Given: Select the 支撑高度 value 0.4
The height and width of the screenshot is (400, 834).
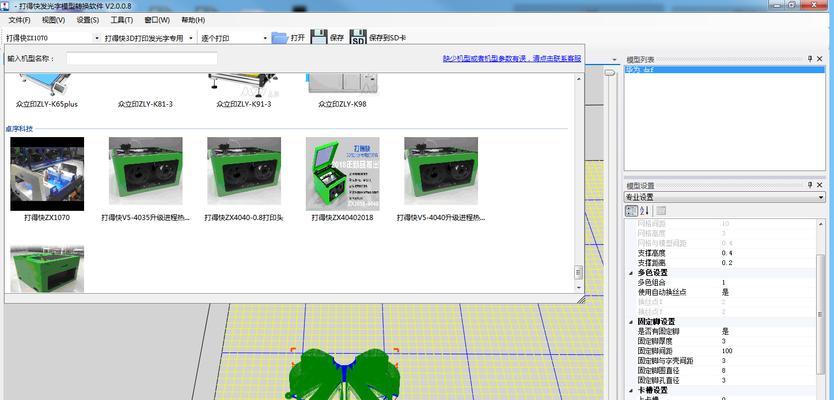Looking at the screenshot, I should point(727,253).
